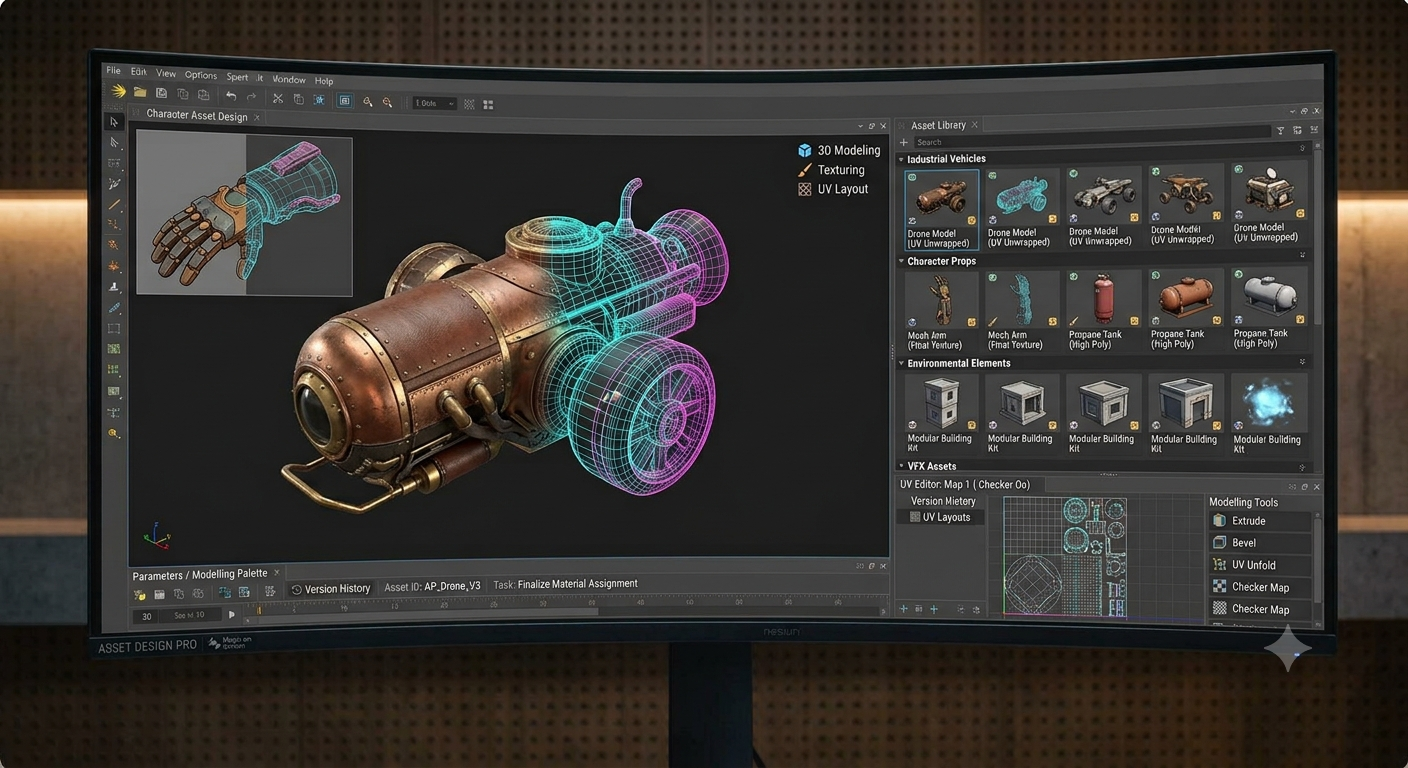The image size is (1408, 768).
Task: Toggle Checker Map directly below UV Unfold
Action: 1260,587
